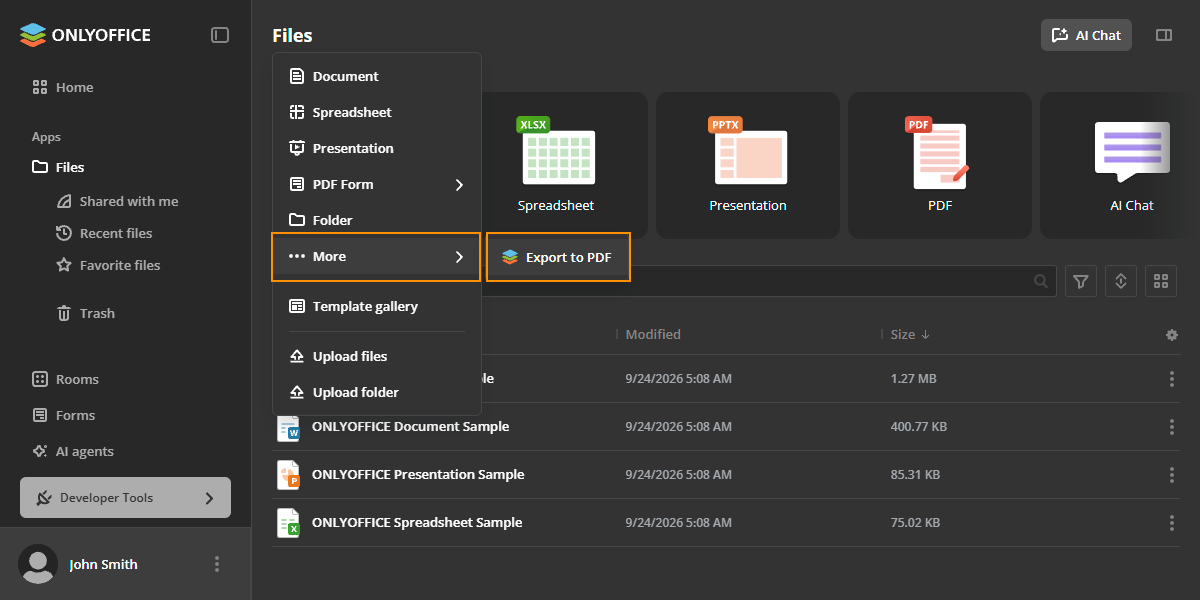The image size is (1200, 600).
Task: Open Forms in sidebar
Action: pos(63,415)
